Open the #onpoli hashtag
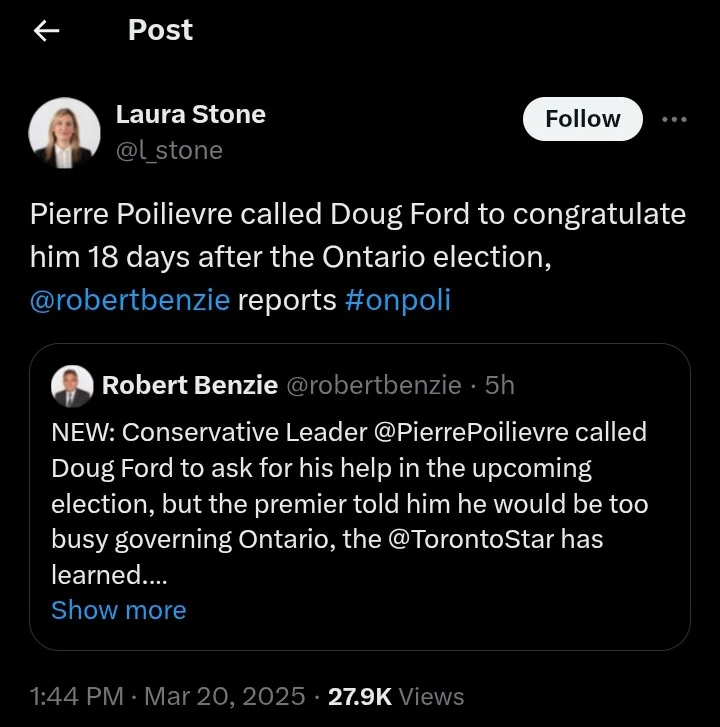The width and height of the screenshot is (720, 727). point(397,300)
